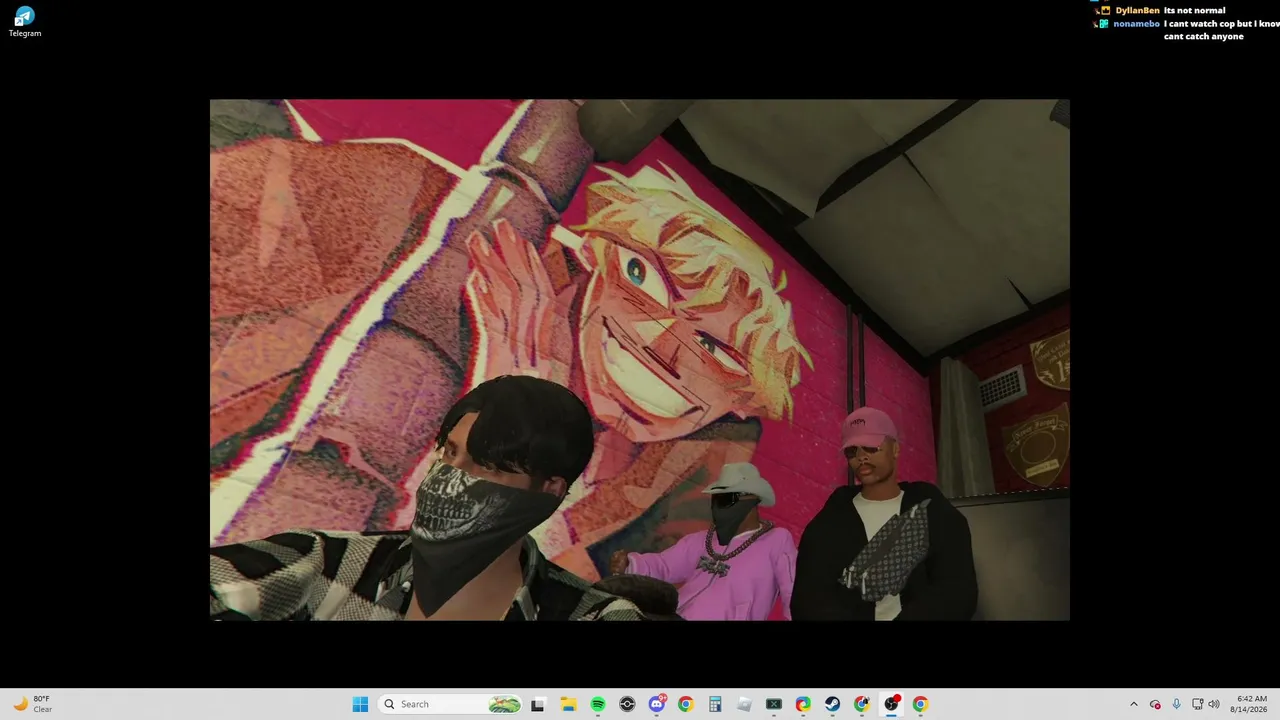This screenshot has width=1280, height=720.
Task: Open the Windows Start menu
Action: click(x=360, y=704)
